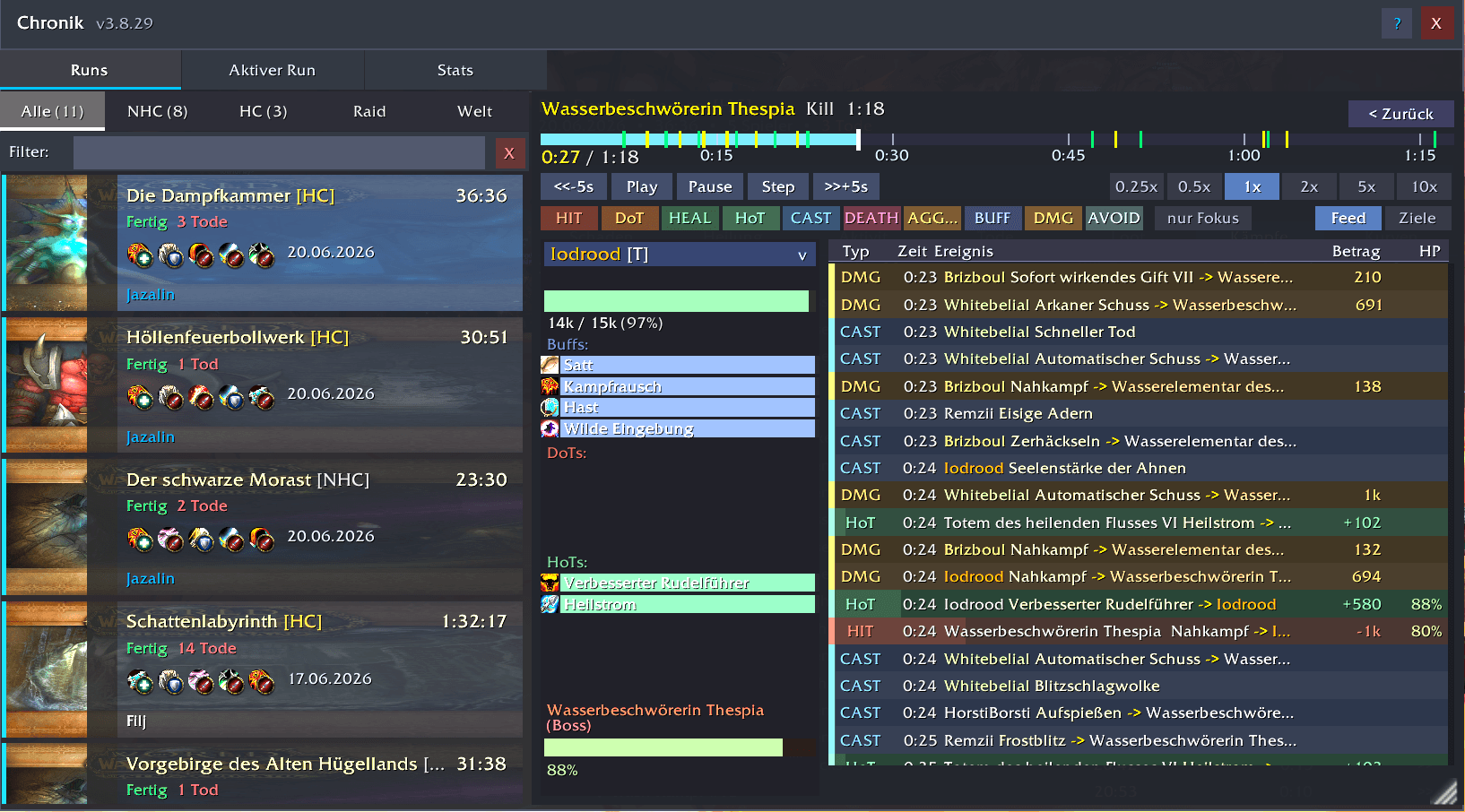Focus the Filter input field
This screenshot has width=1465, height=812.
pyautogui.click(x=279, y=153)
